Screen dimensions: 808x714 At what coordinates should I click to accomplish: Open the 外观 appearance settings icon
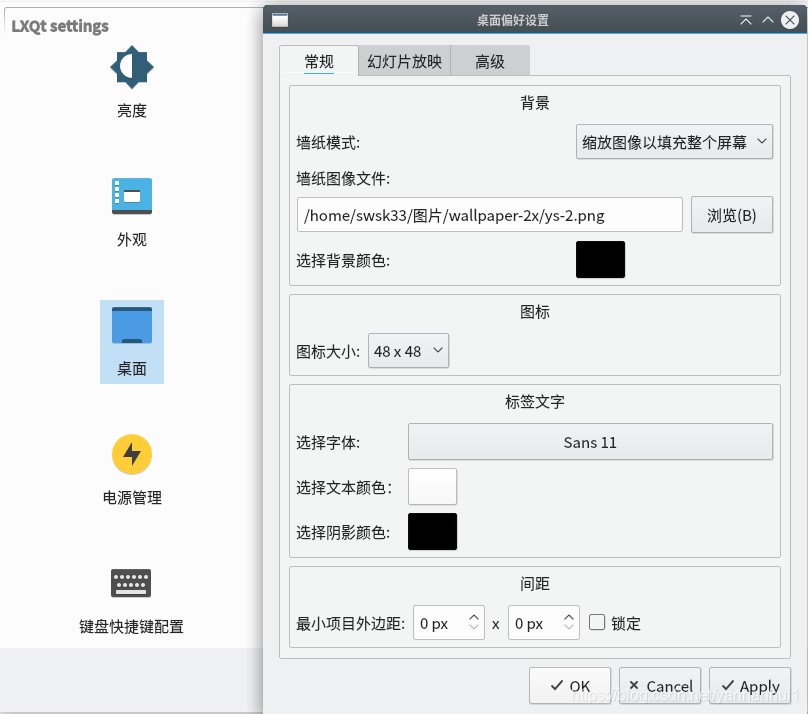pyautogui.click(x=131, y=212)
